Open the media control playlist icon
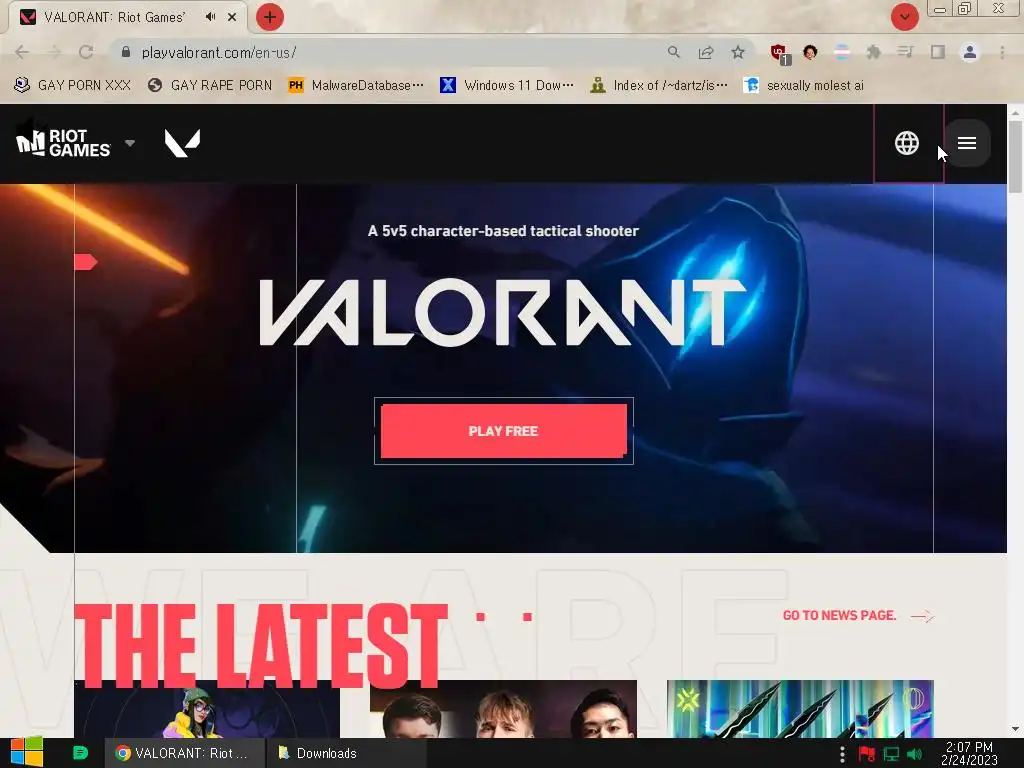 coord(905,52)
